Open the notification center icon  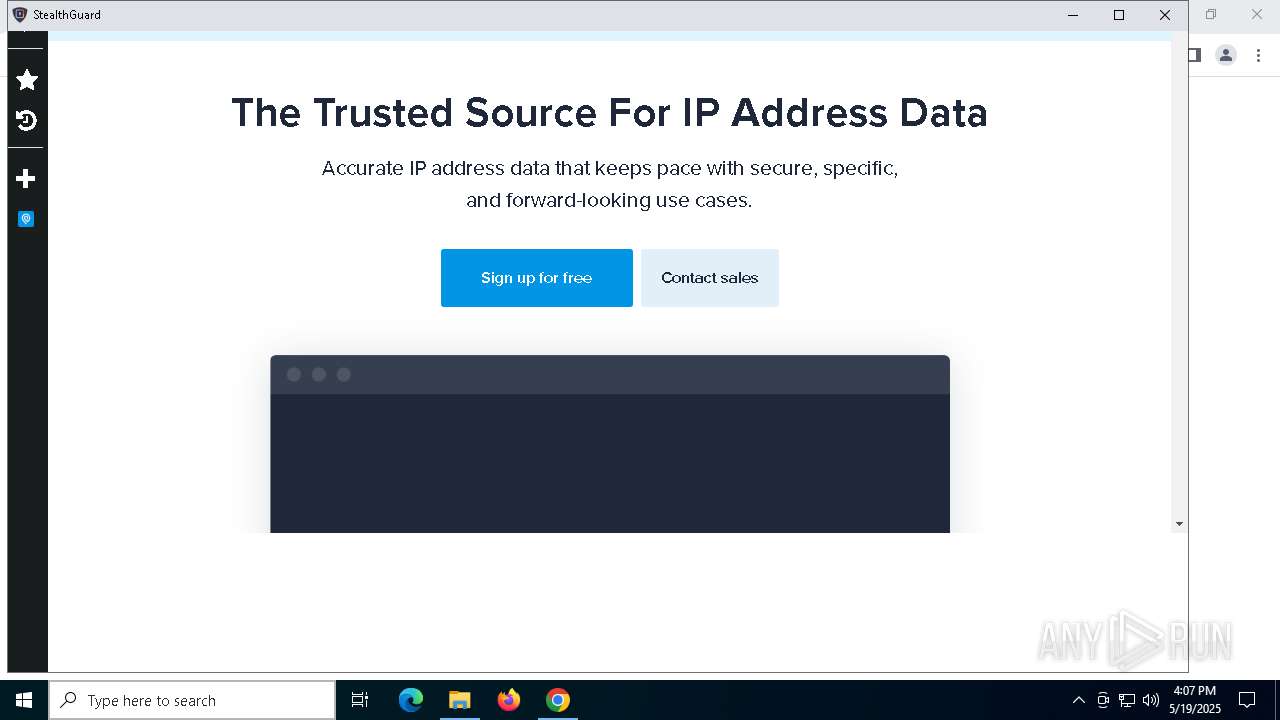(1247, 700)
